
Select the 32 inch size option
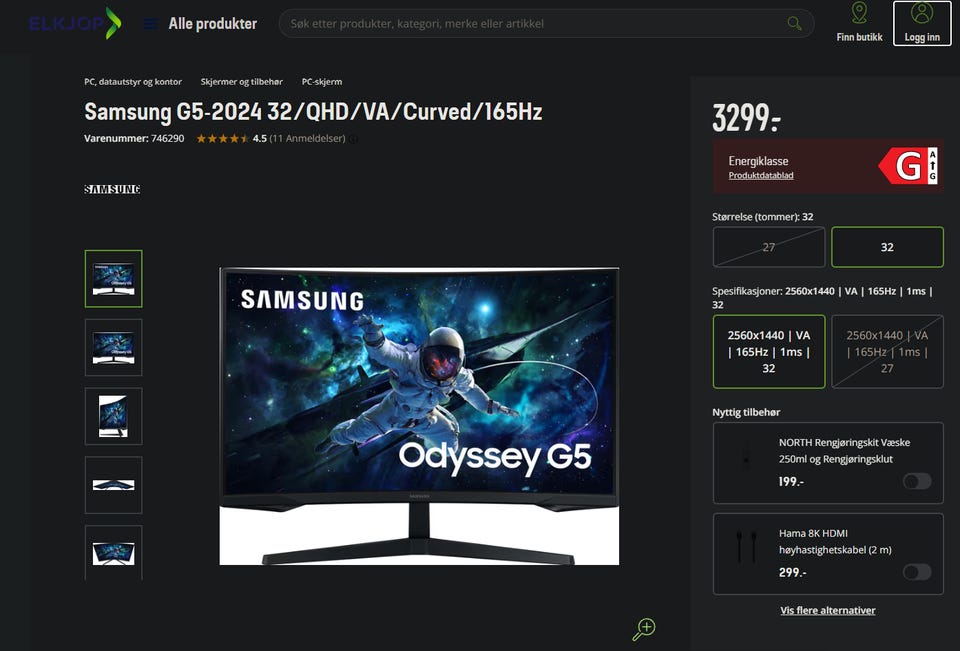[x=887, y=247]
